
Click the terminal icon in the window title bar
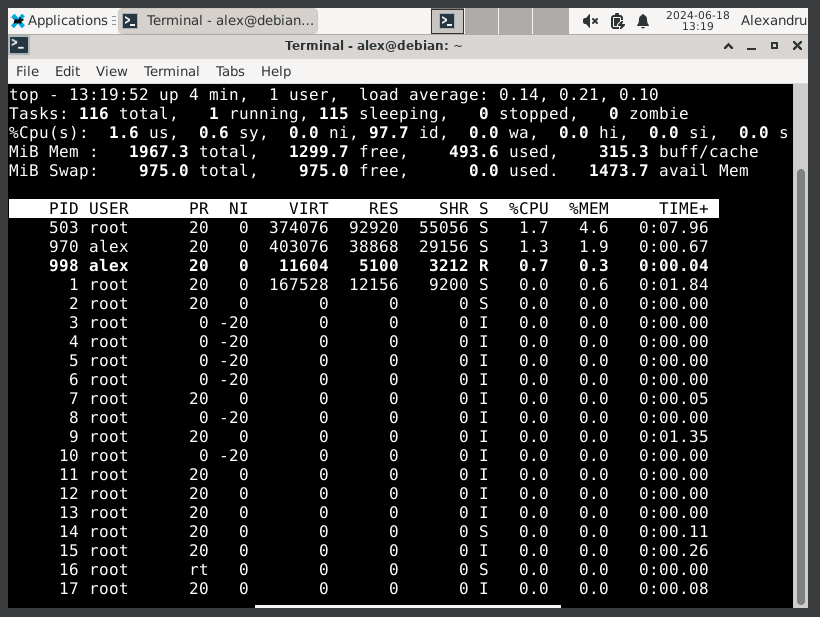pyautogui.click(x=19, y=45)
